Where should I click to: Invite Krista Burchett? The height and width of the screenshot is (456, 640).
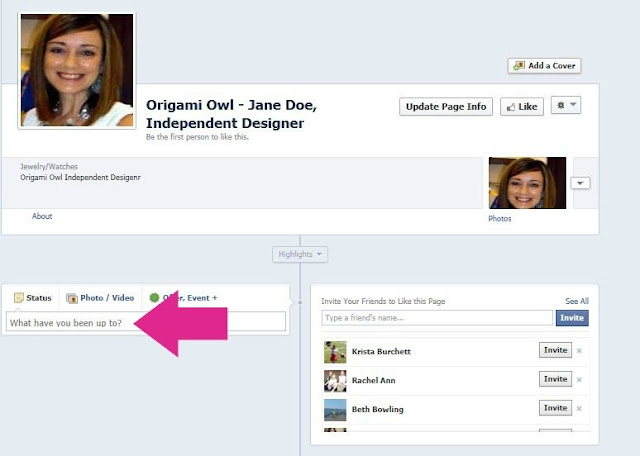coord(555,350)
